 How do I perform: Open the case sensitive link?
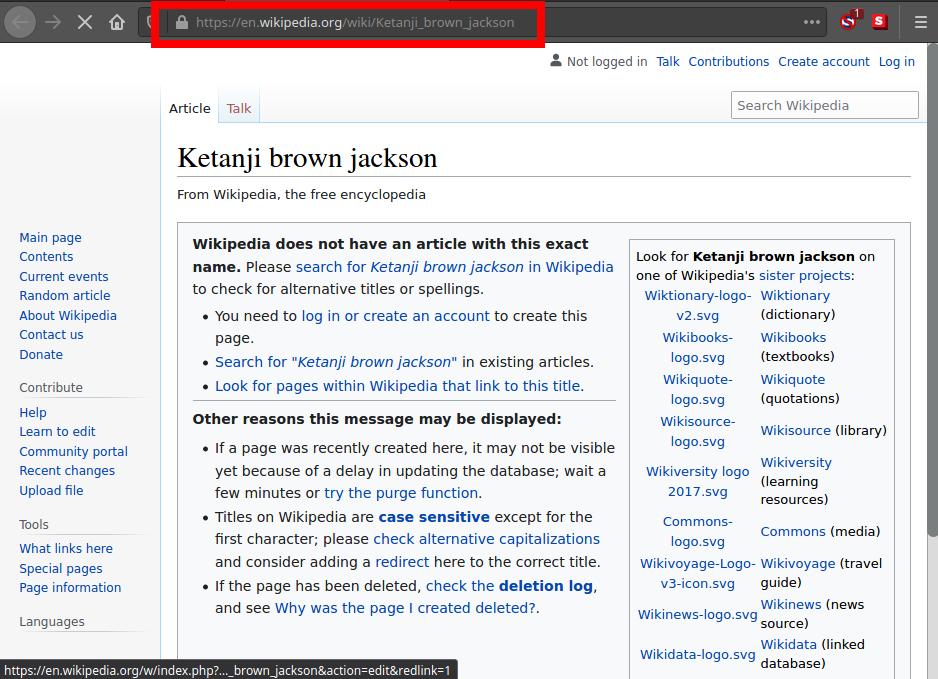pyautogui.click(x=434, y=517)
